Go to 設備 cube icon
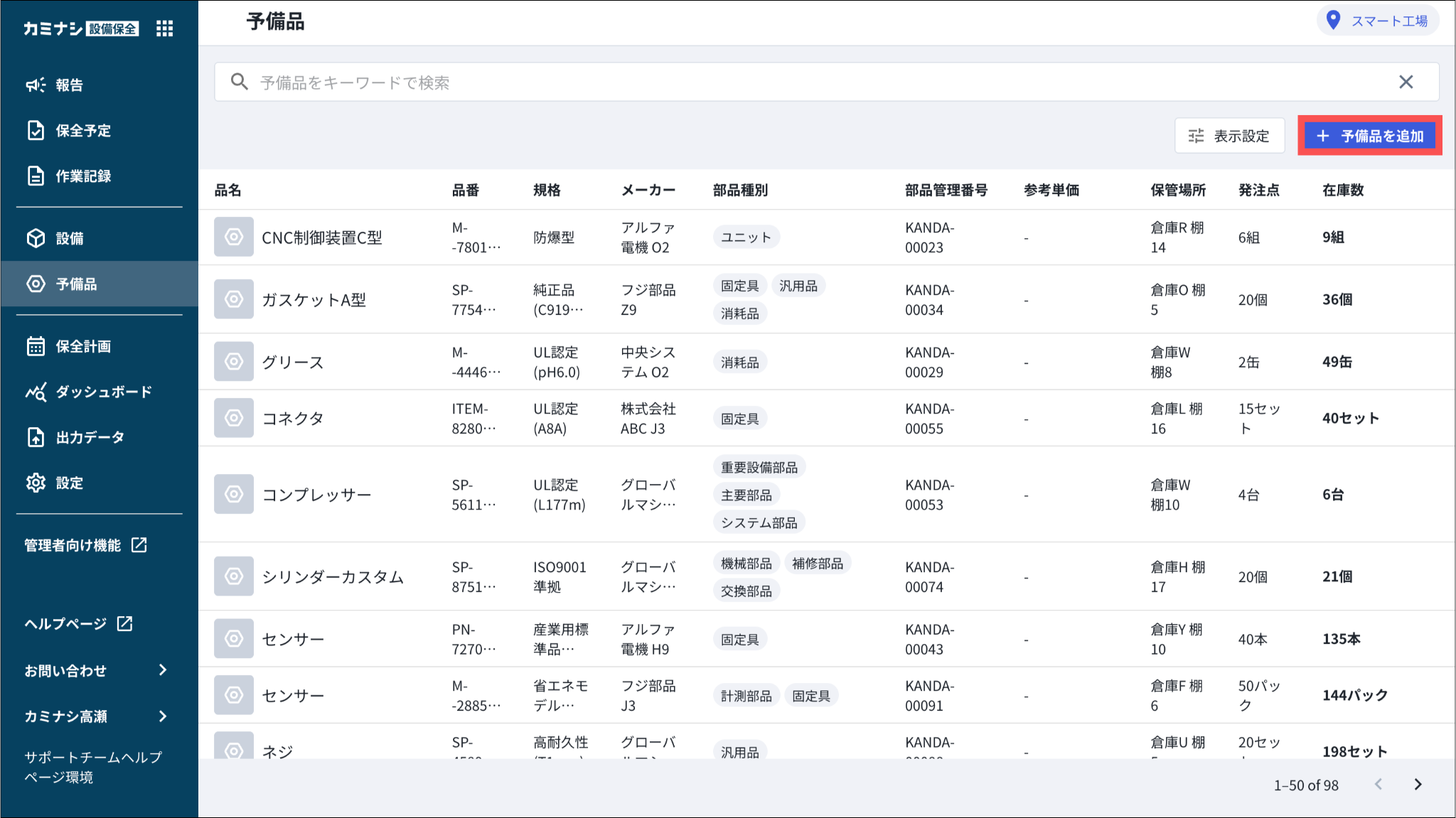1456x818 pixels. (36, 239)
